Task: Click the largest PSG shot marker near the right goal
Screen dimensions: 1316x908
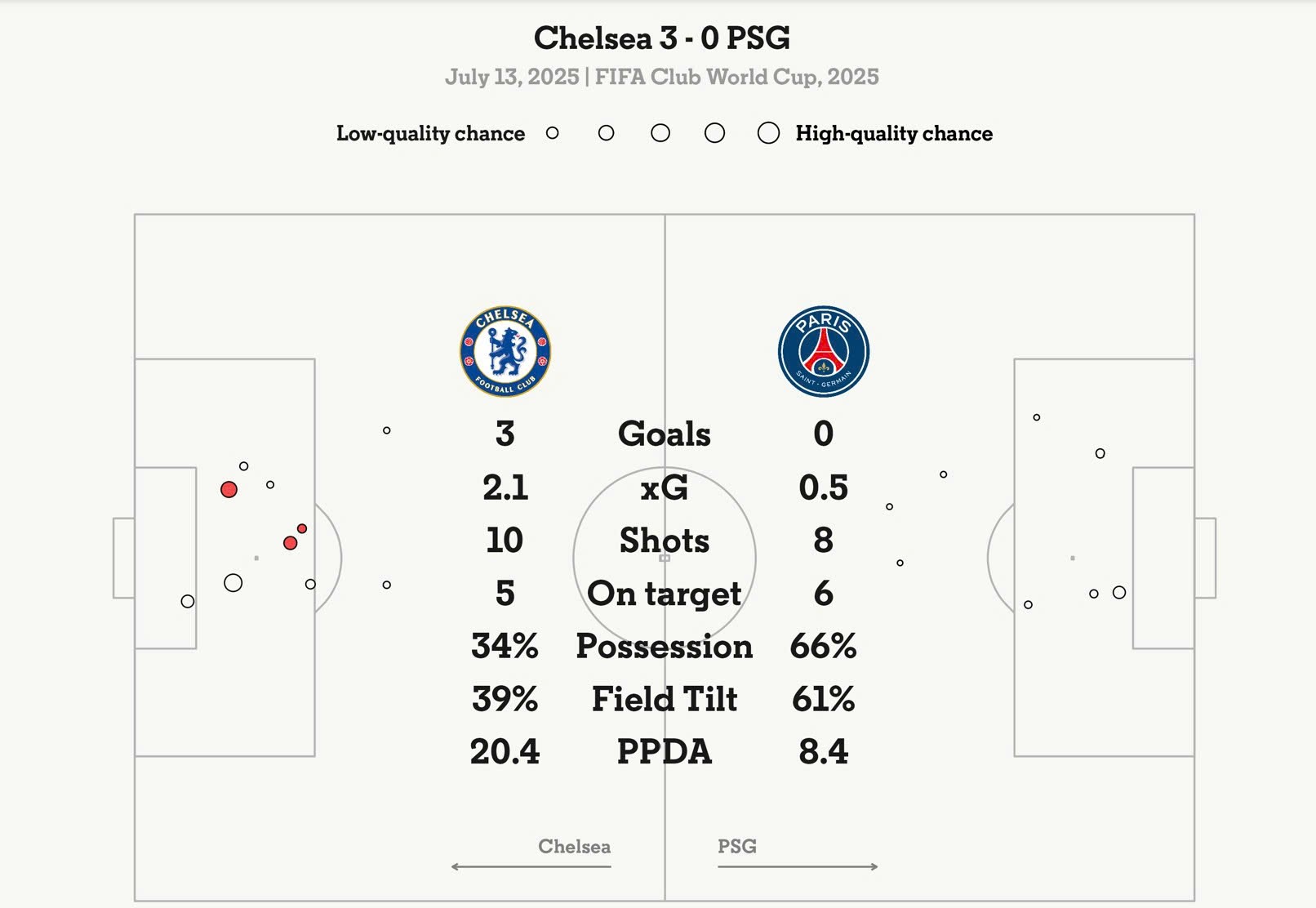Action: 1119,593
